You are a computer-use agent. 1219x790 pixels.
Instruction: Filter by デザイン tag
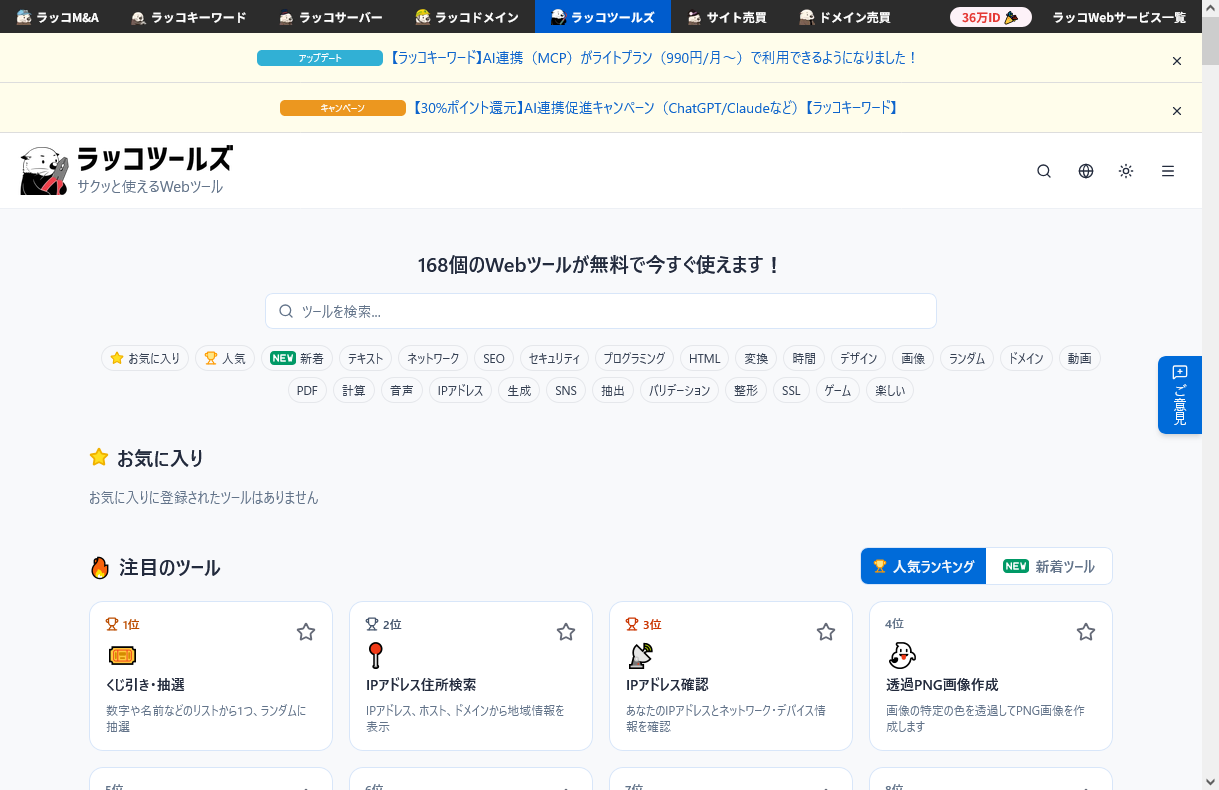point(858,358)
